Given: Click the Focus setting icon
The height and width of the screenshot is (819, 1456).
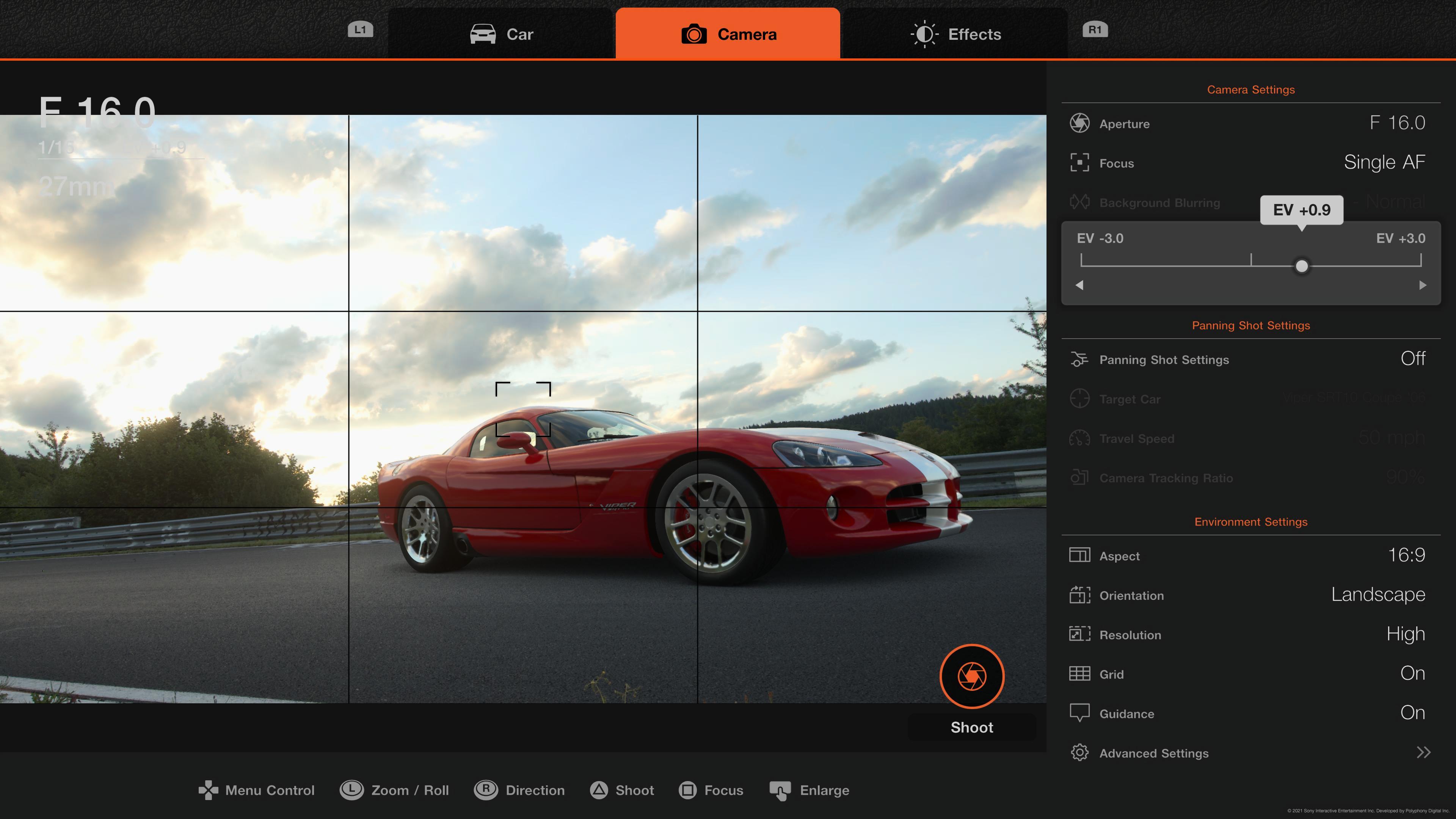Looking at the screenshot, I should [1080, 163].
